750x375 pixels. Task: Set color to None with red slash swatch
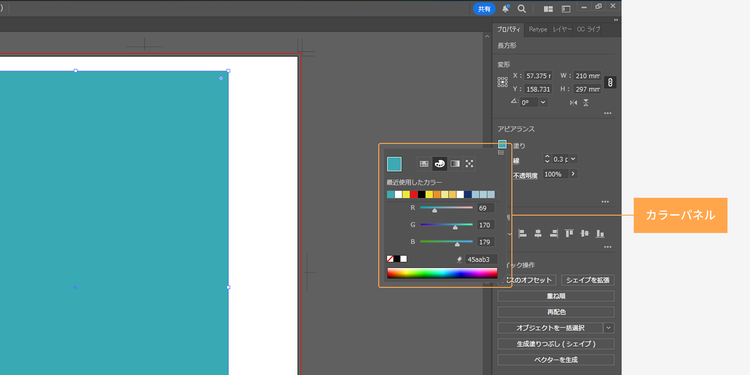[390, 259]
